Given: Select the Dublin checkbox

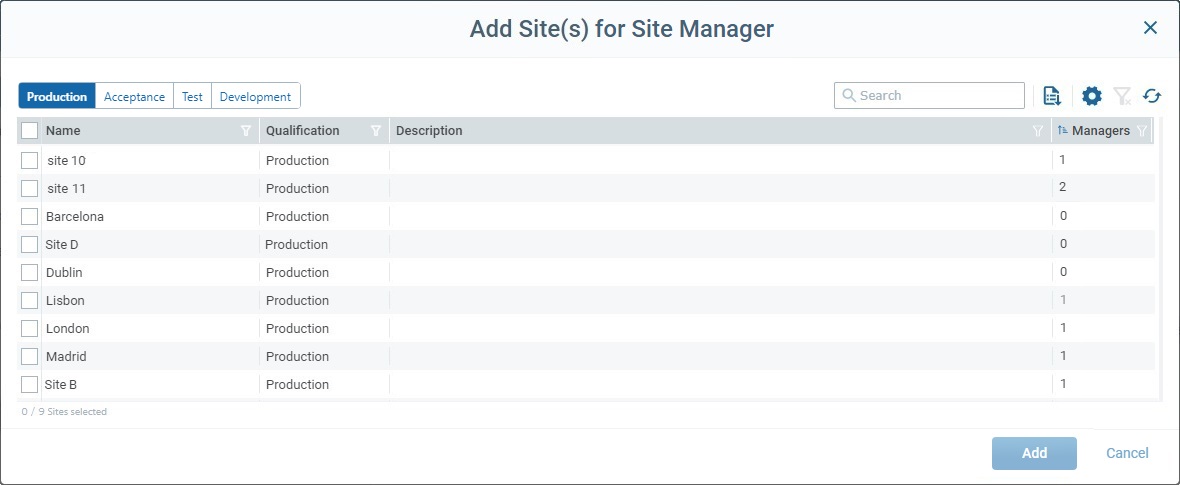Looking at the screenshot, I should [x=29, y=272].
